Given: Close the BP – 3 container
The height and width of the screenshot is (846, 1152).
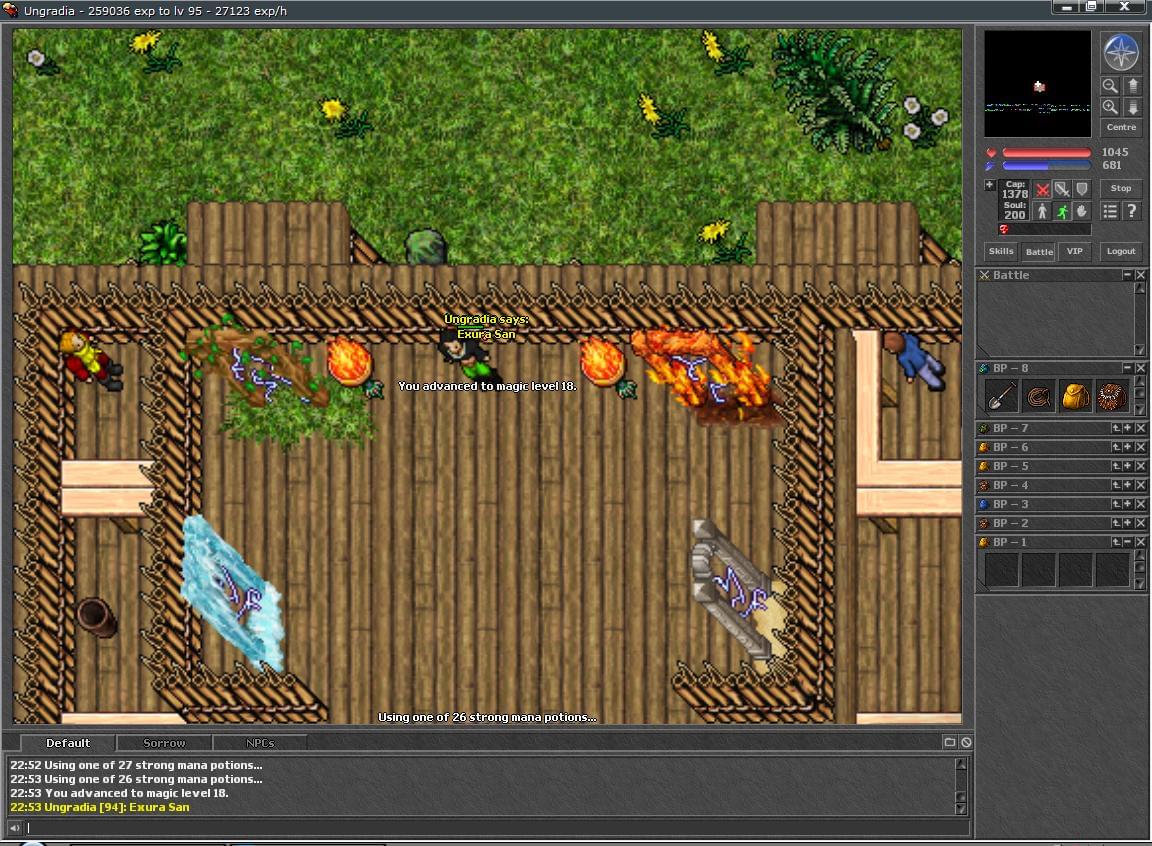Looking at the screenshot, I should point(1140,505).
